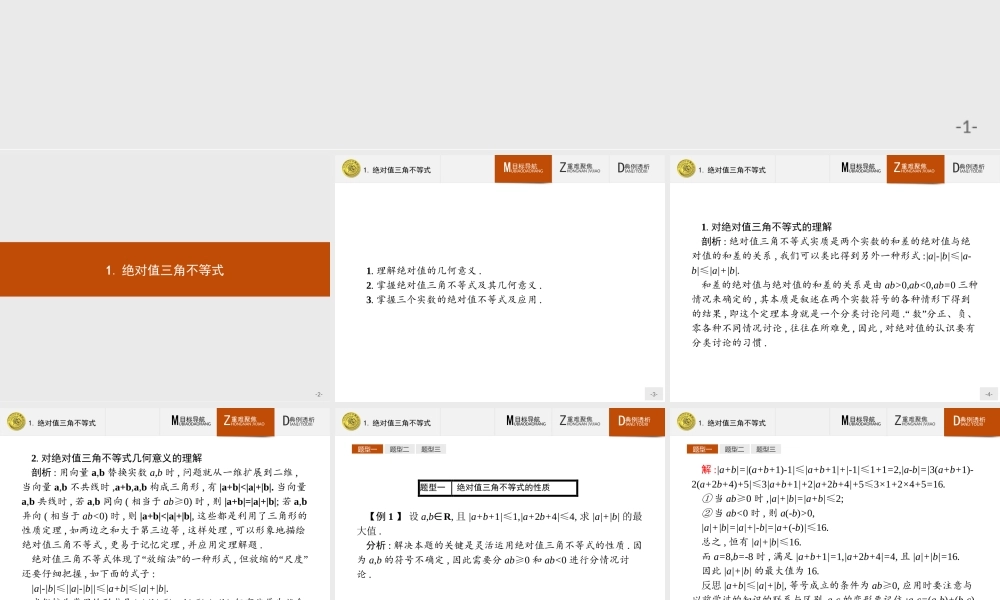Select the 目标导航 tab on the geometric meaning slide
The image size is (1000, 600).
coord(187,422)
